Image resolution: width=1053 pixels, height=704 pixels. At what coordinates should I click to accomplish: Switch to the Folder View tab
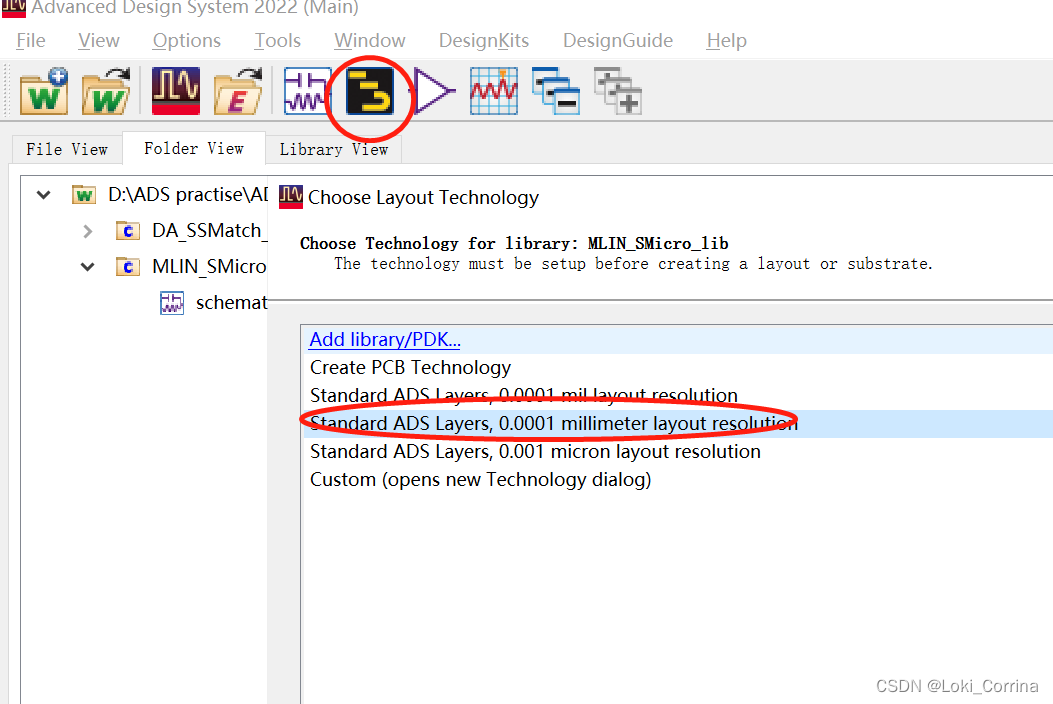[194, 148]
